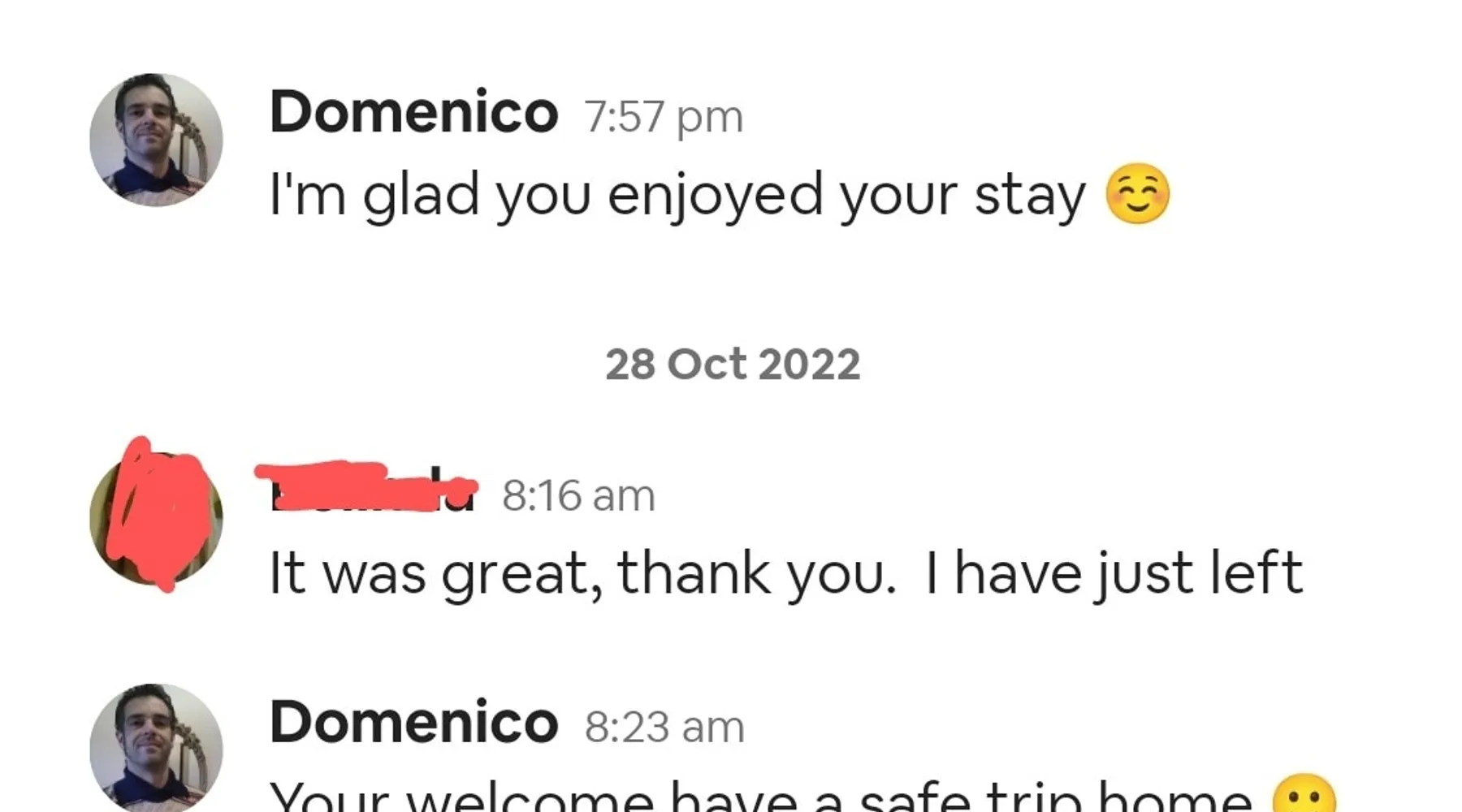Click Domenico's avatar beside the 8:23 am message
Image resolution: width=1462 pixels, height=812 pixels.
(x=156, y=749)
